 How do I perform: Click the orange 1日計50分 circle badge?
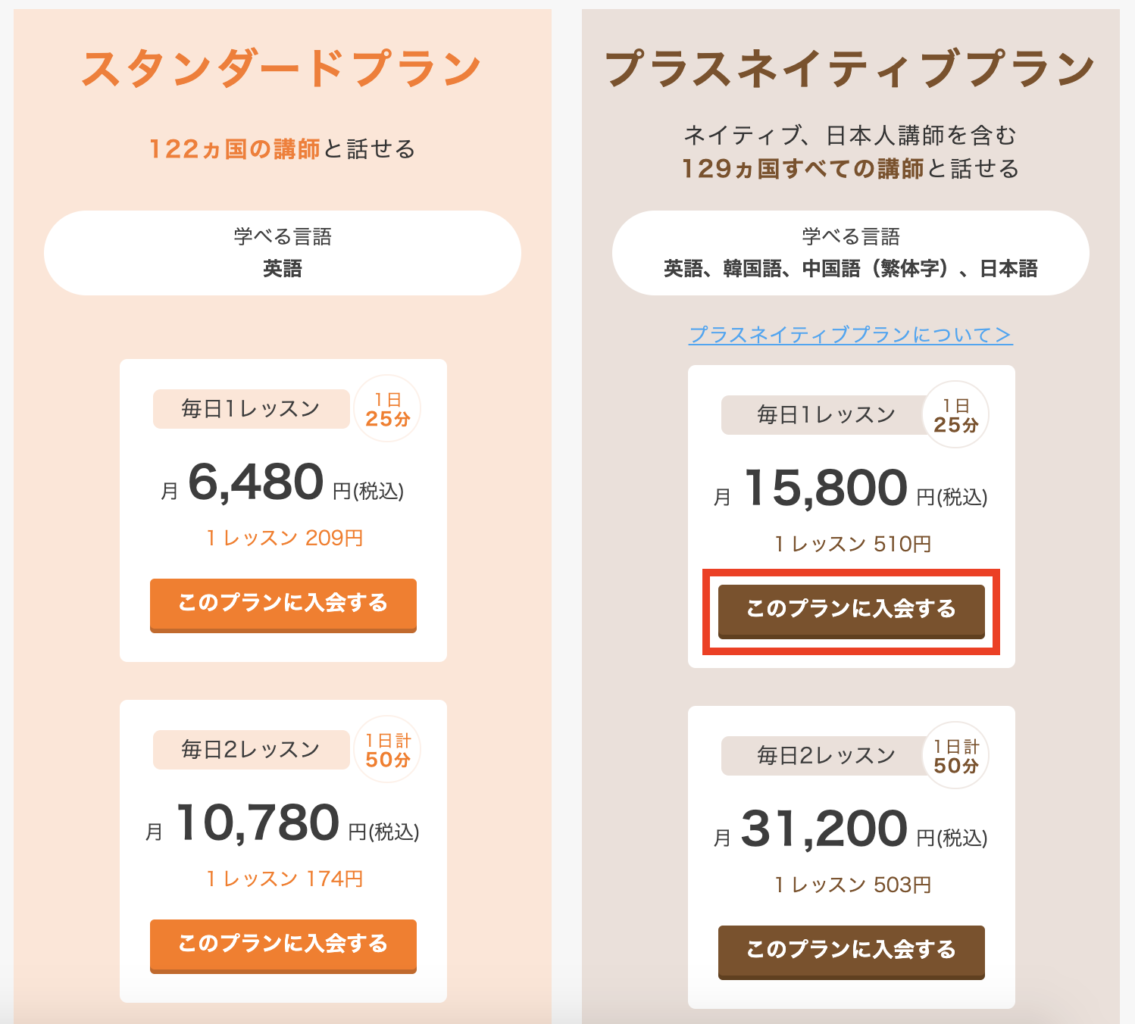pos(387,750)
